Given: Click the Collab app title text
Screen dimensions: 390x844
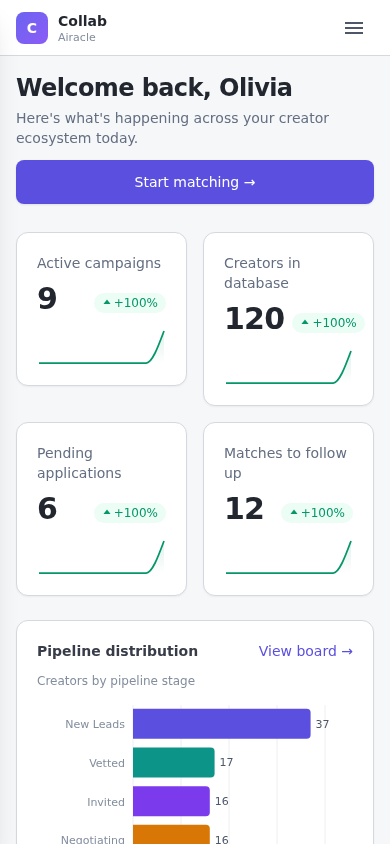Looking at the screenshot, I should pos(82,22).
